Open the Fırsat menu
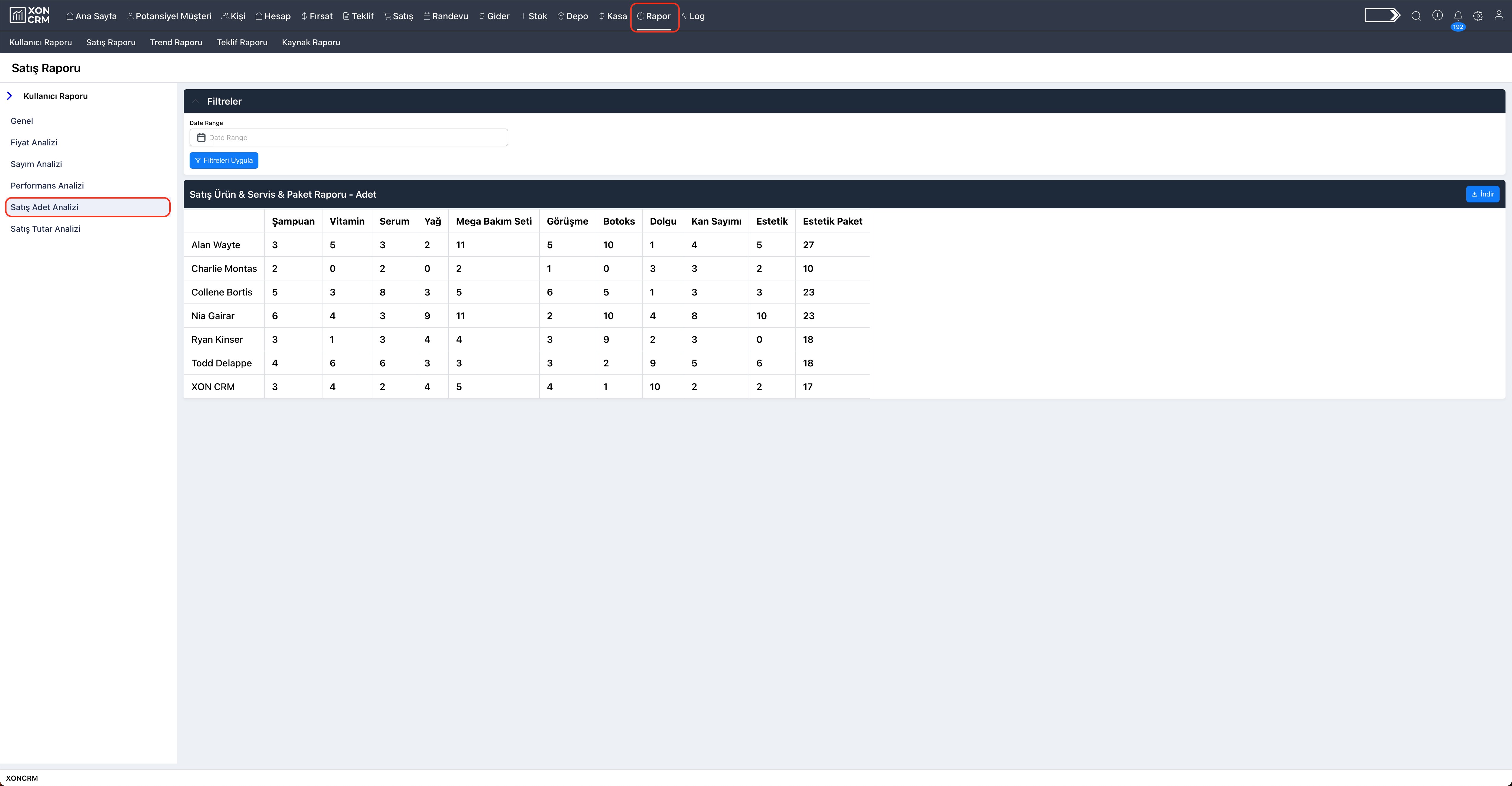1512x786 pixels. click(x=317, y=16)
